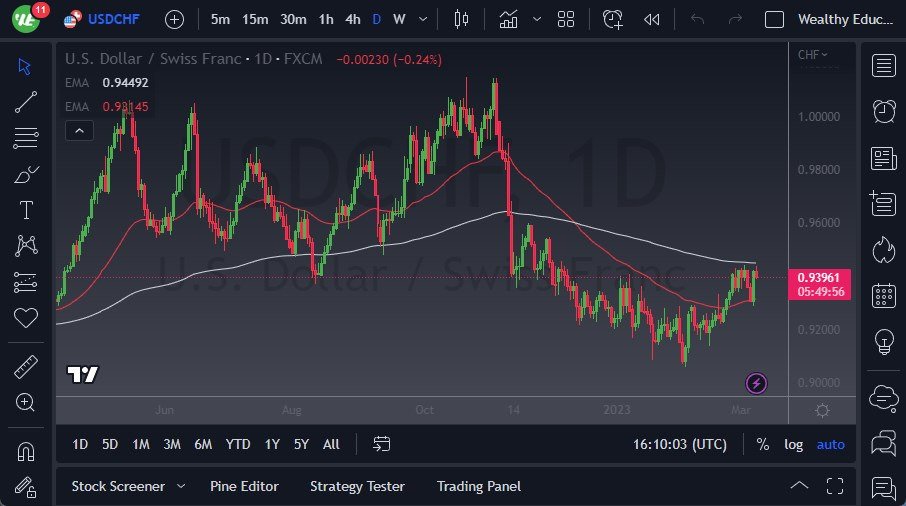Open the CHF currency dropdown
This screenshot has width=906, height=506.
tap(812, 55)
